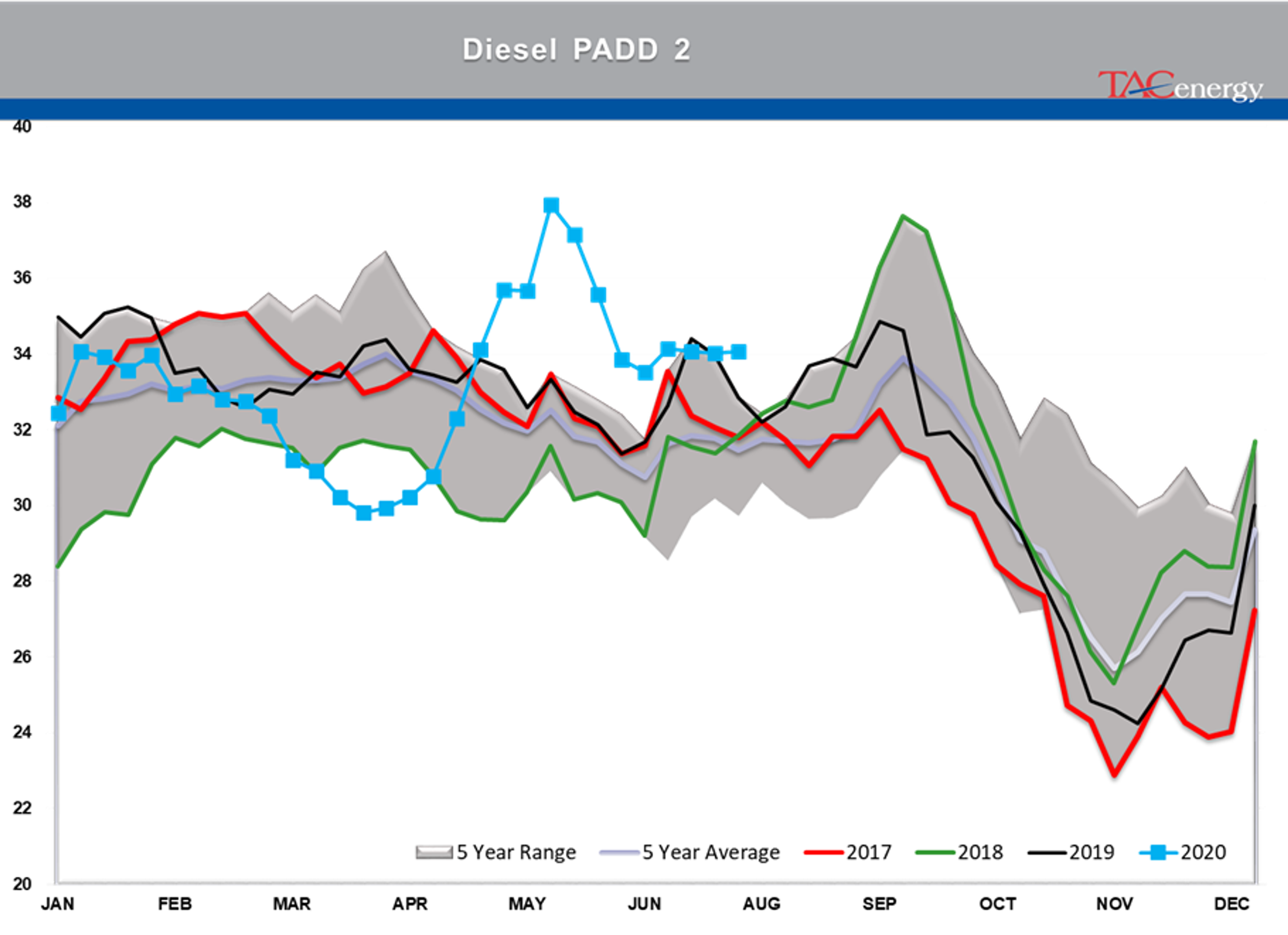Select the 5 Year Range legend swatch

(x=434, y=853)
